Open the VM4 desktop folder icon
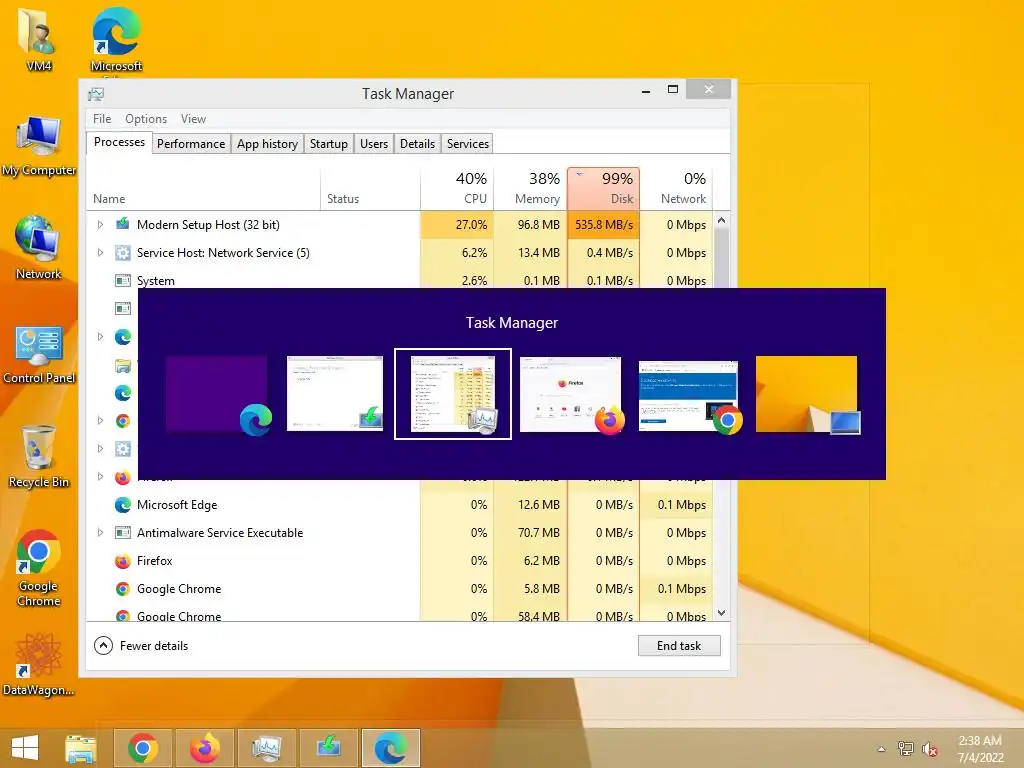The width and height of the screenshot is (1024, 768). tap(39, 38)
